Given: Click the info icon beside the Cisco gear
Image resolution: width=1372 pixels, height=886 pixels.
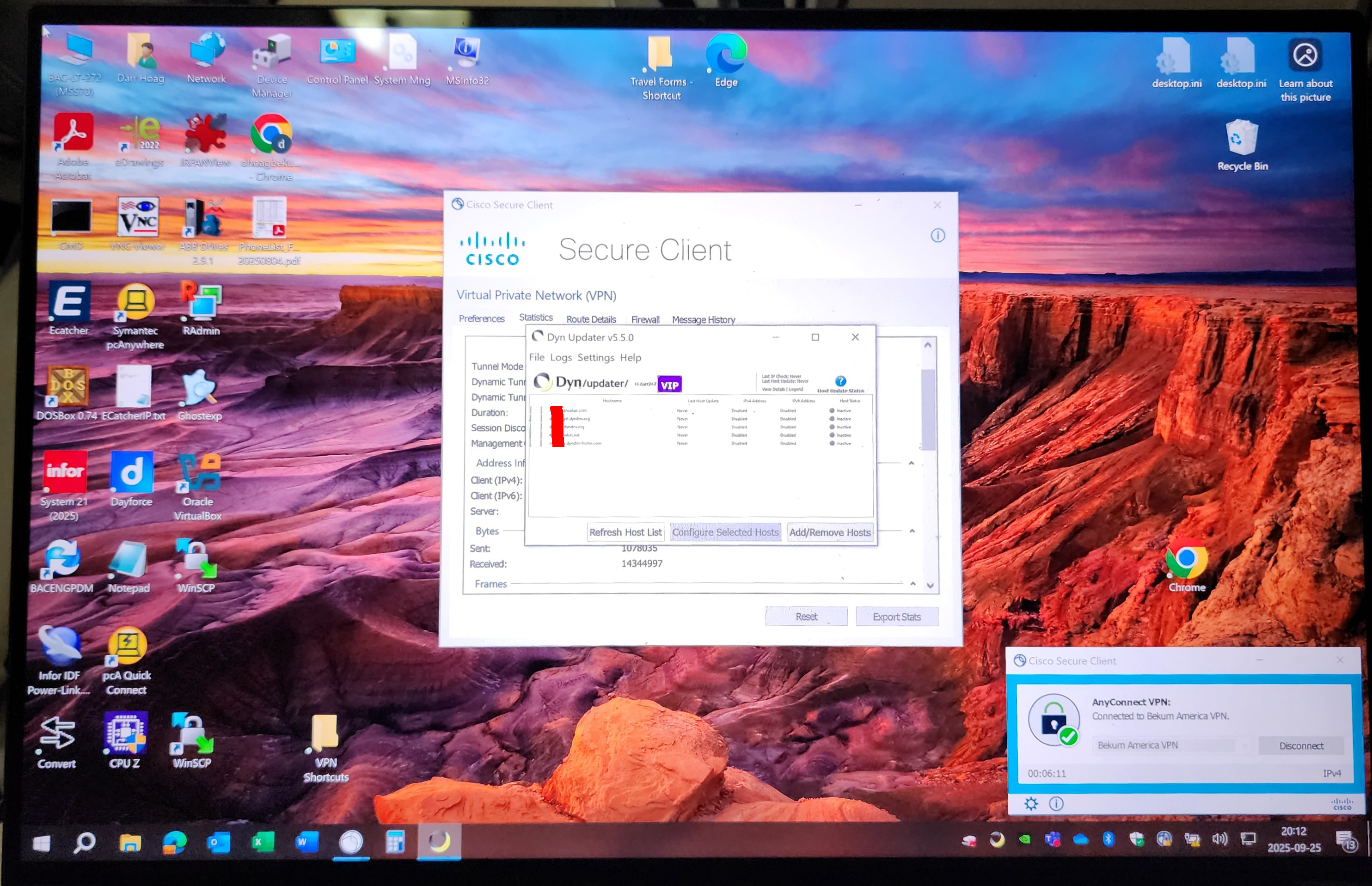Looking at the screenshot, I should [x=1056, y=804].
